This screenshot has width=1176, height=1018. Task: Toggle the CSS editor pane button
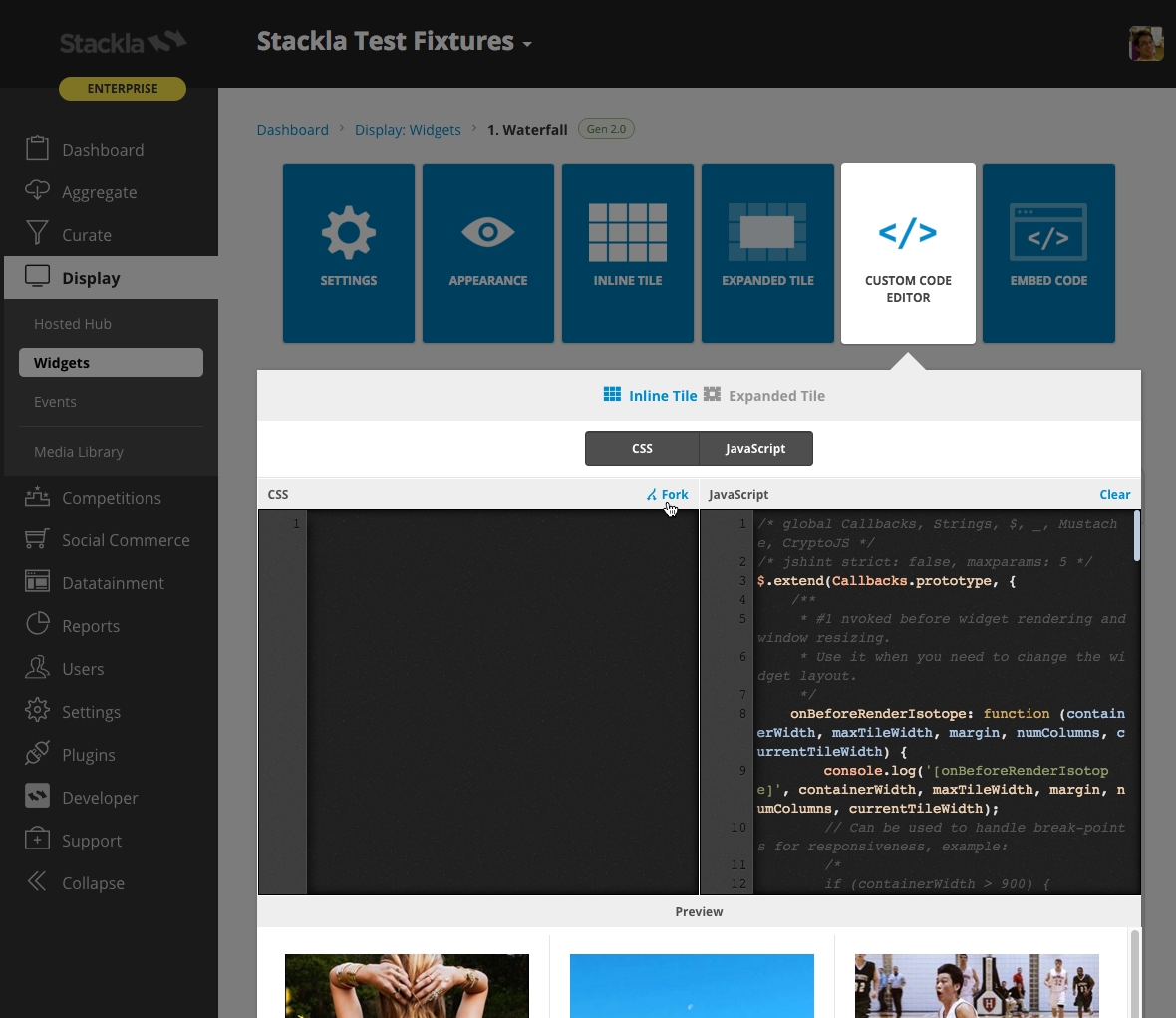pyautogui.click(x=642, y=449)
